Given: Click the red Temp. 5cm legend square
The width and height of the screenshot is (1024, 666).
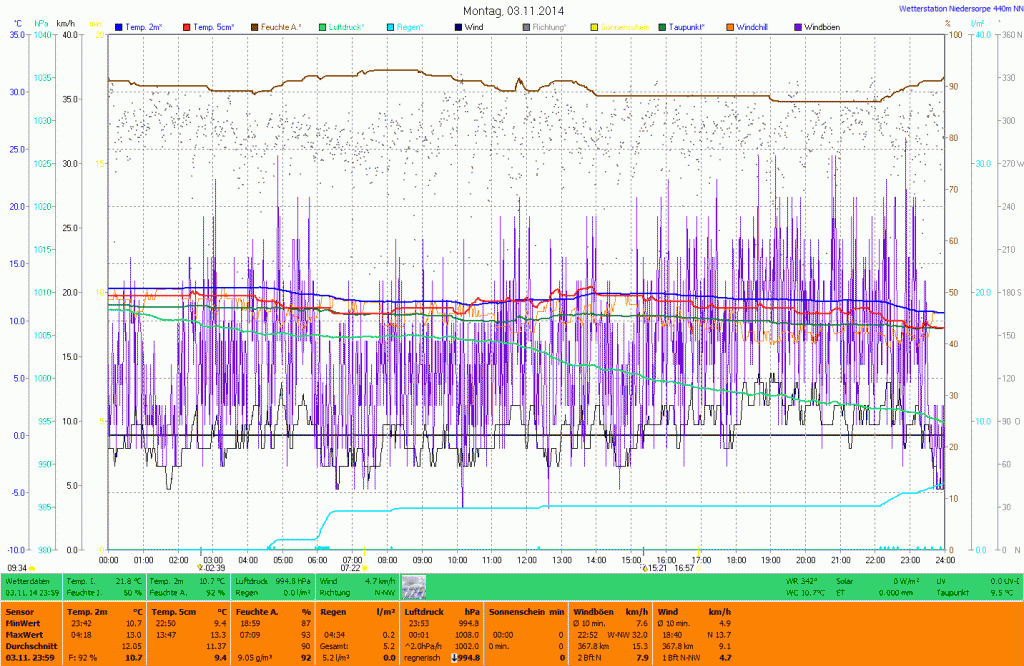Looking at the screenshot, I should tap(187, 25).
